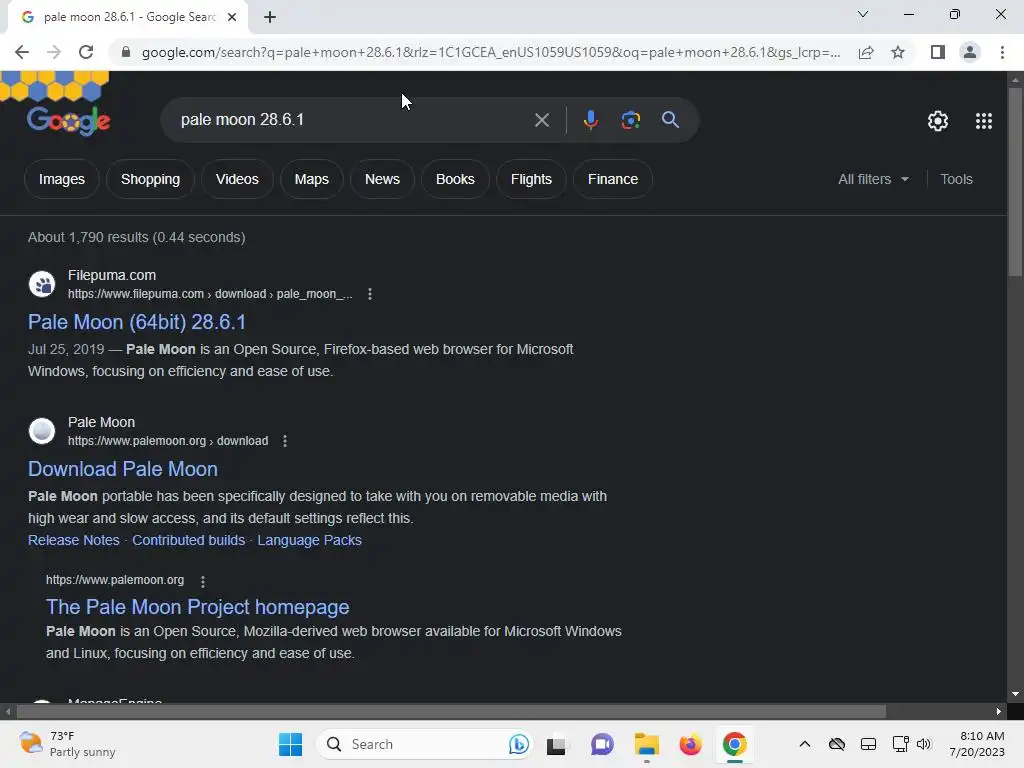Open the clock showing 8:10 AM
The width and height of the screenshot is (1024, 768).
pyautogui.click(x=978, y=744)
